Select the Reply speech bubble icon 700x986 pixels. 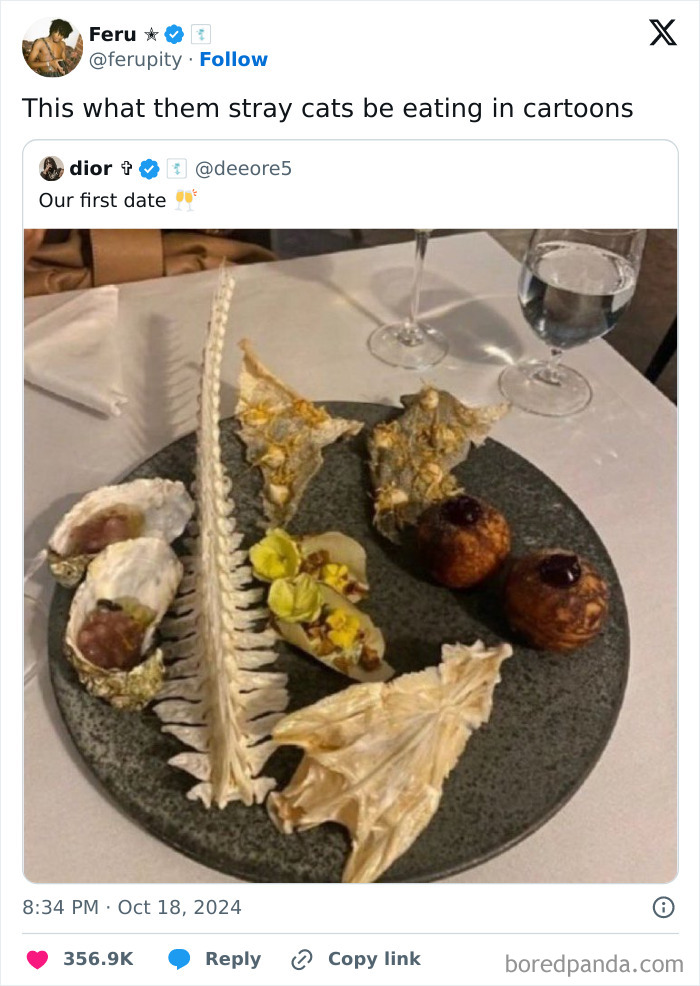pyautogui.click(x=180, y=959)
